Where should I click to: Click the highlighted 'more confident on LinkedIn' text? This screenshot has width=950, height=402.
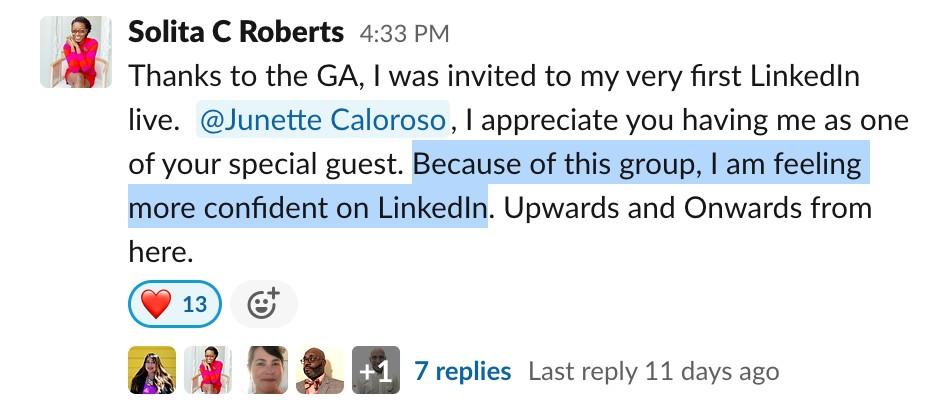(307, 209)
